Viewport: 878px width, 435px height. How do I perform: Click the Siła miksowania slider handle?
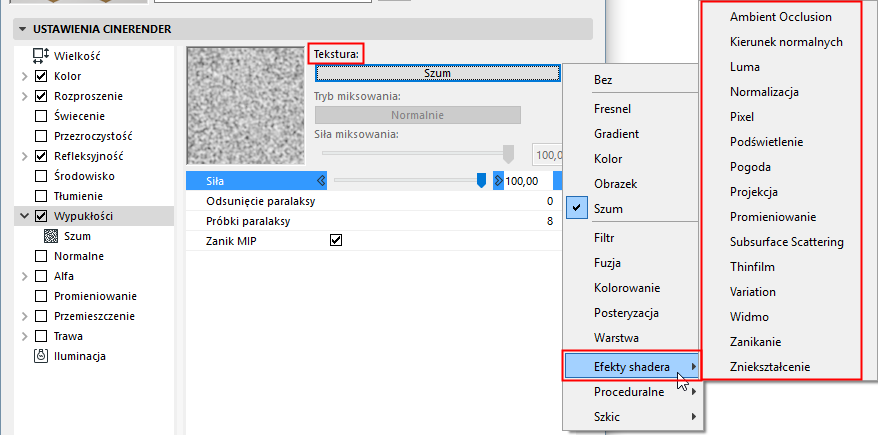pyautogui.click(x=508, y=153)
